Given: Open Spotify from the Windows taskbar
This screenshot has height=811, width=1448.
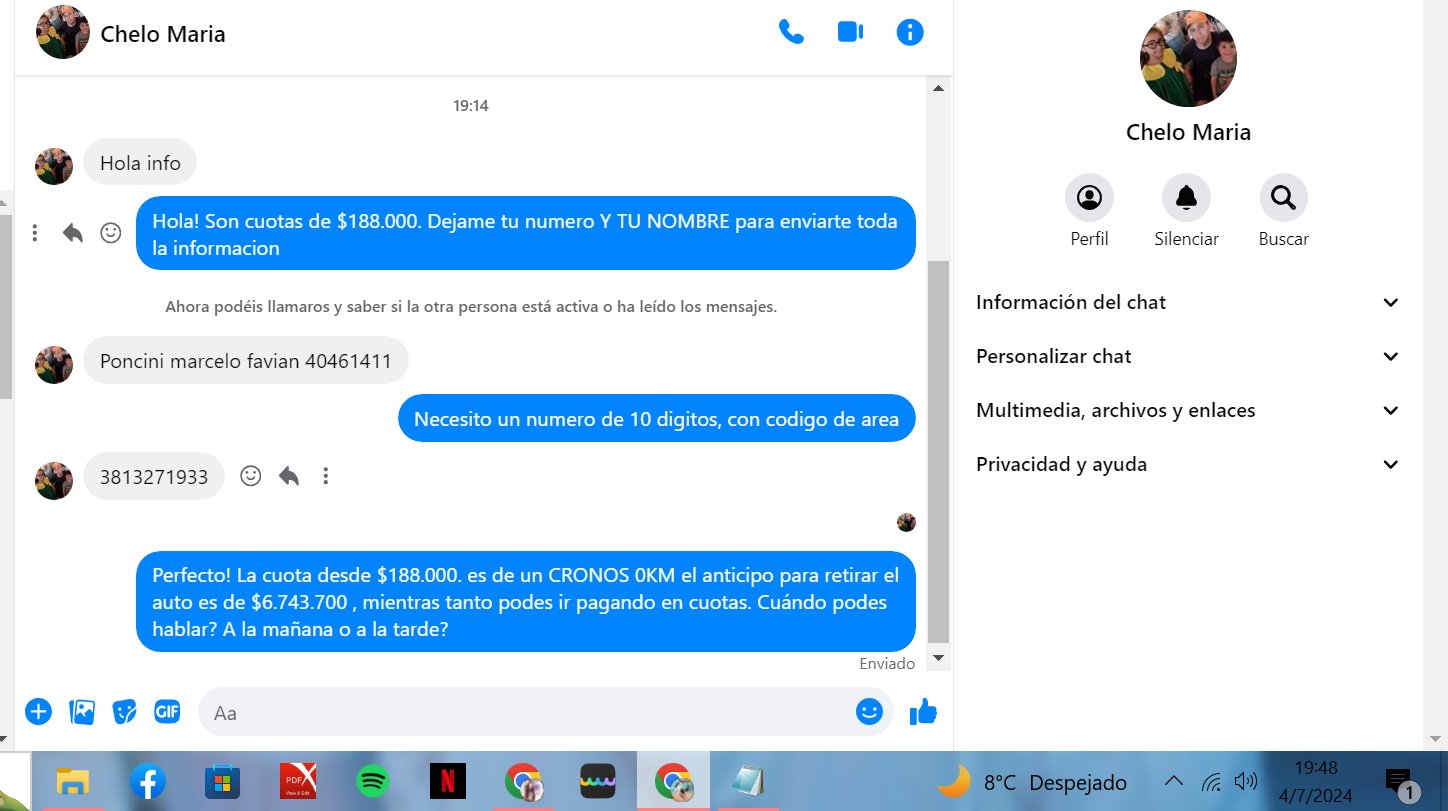Looking at the screenshot, I should click(x=373, y=781).
